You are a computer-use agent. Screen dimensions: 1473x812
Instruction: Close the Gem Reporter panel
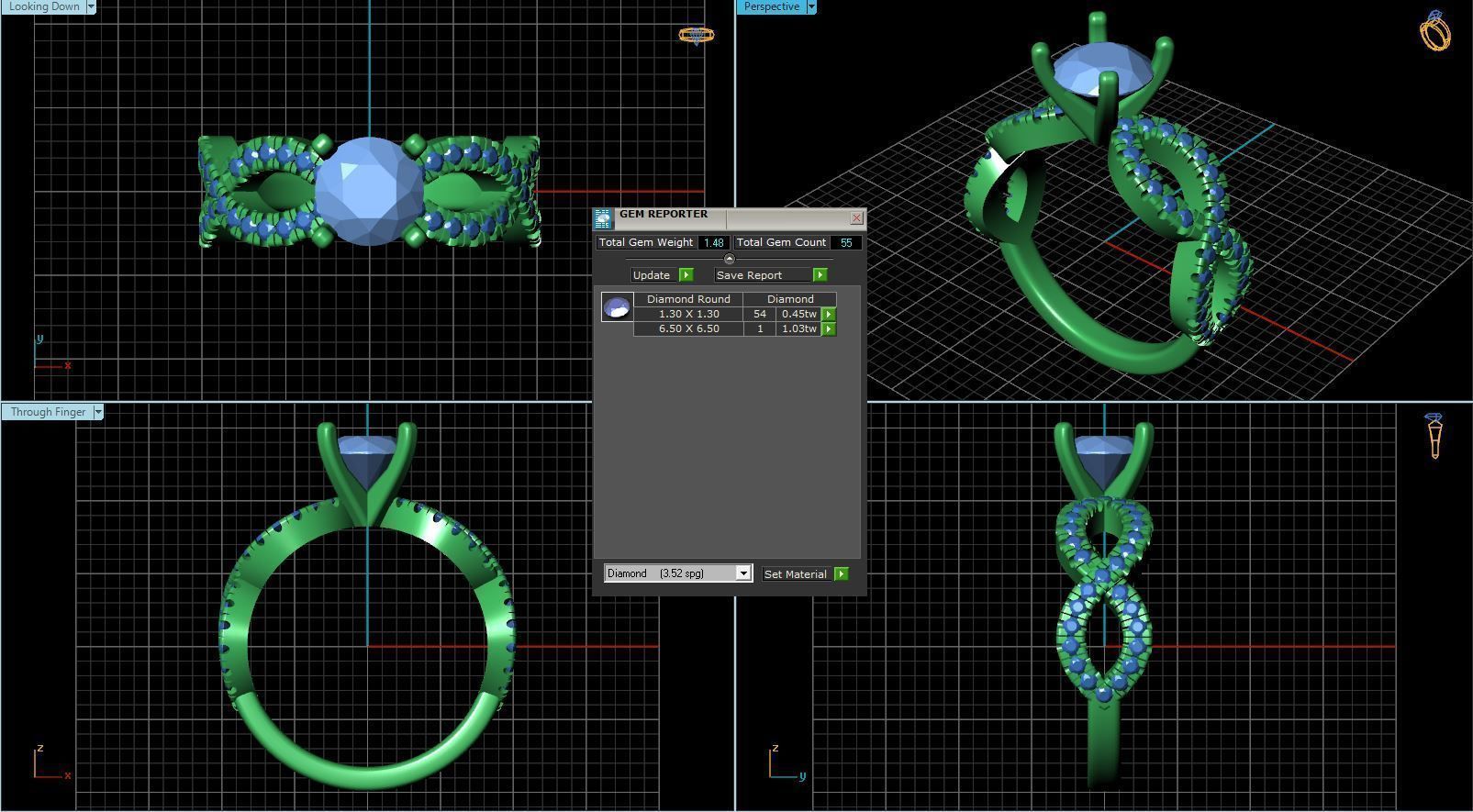(x=856, y=217)
